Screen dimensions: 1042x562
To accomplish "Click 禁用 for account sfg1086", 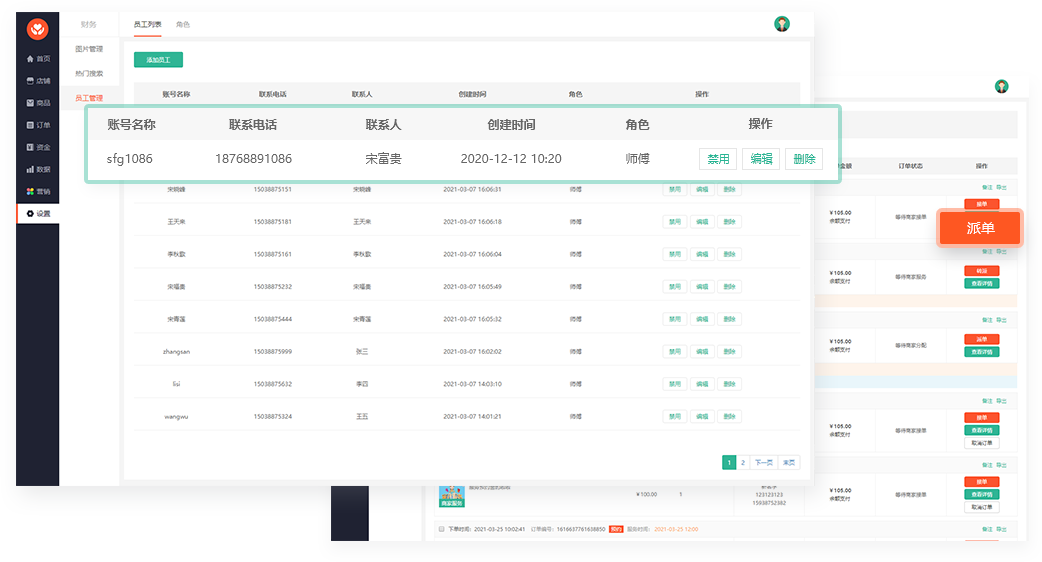I will tap(718, 159).
